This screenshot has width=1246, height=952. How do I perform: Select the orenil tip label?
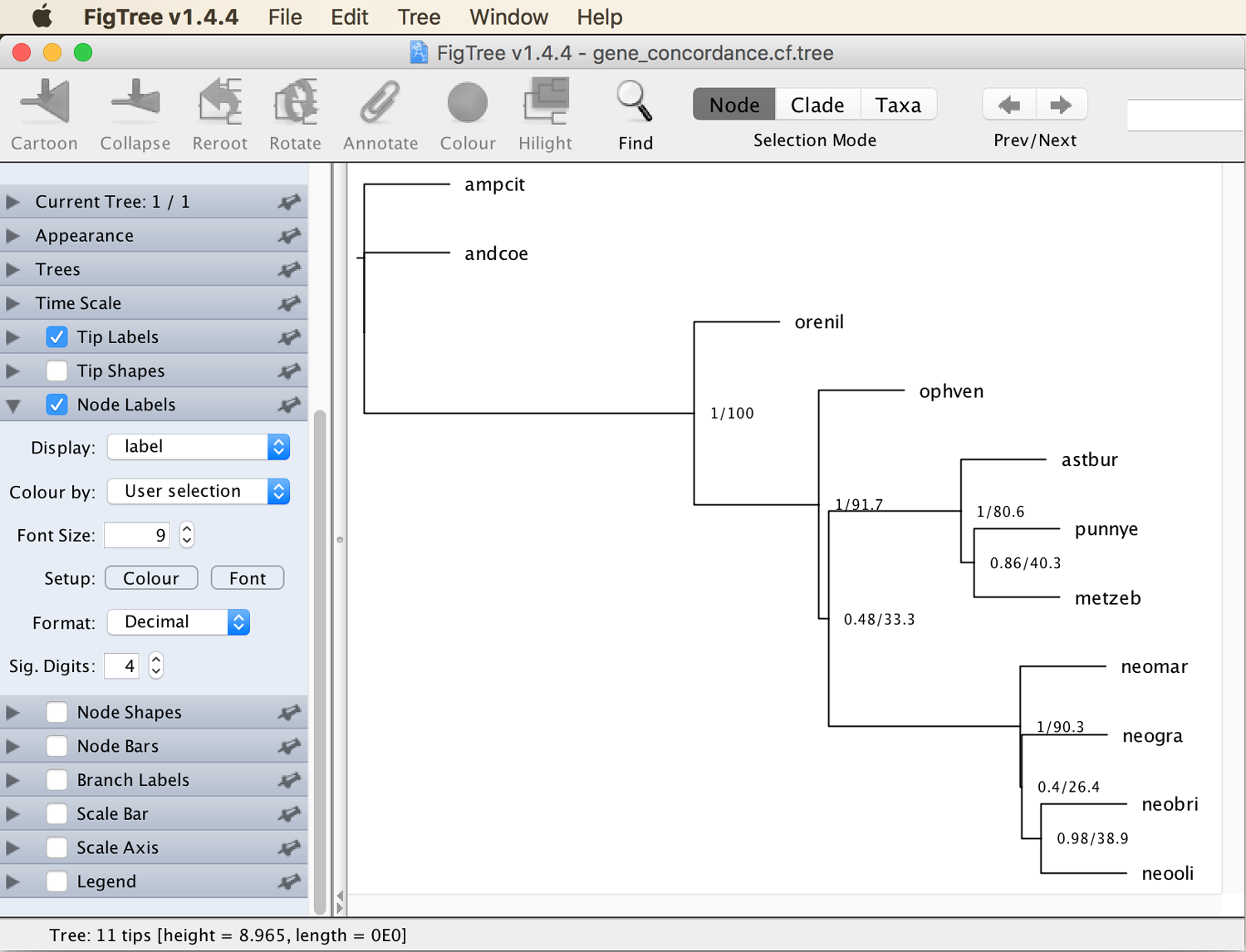click(819, 322)
